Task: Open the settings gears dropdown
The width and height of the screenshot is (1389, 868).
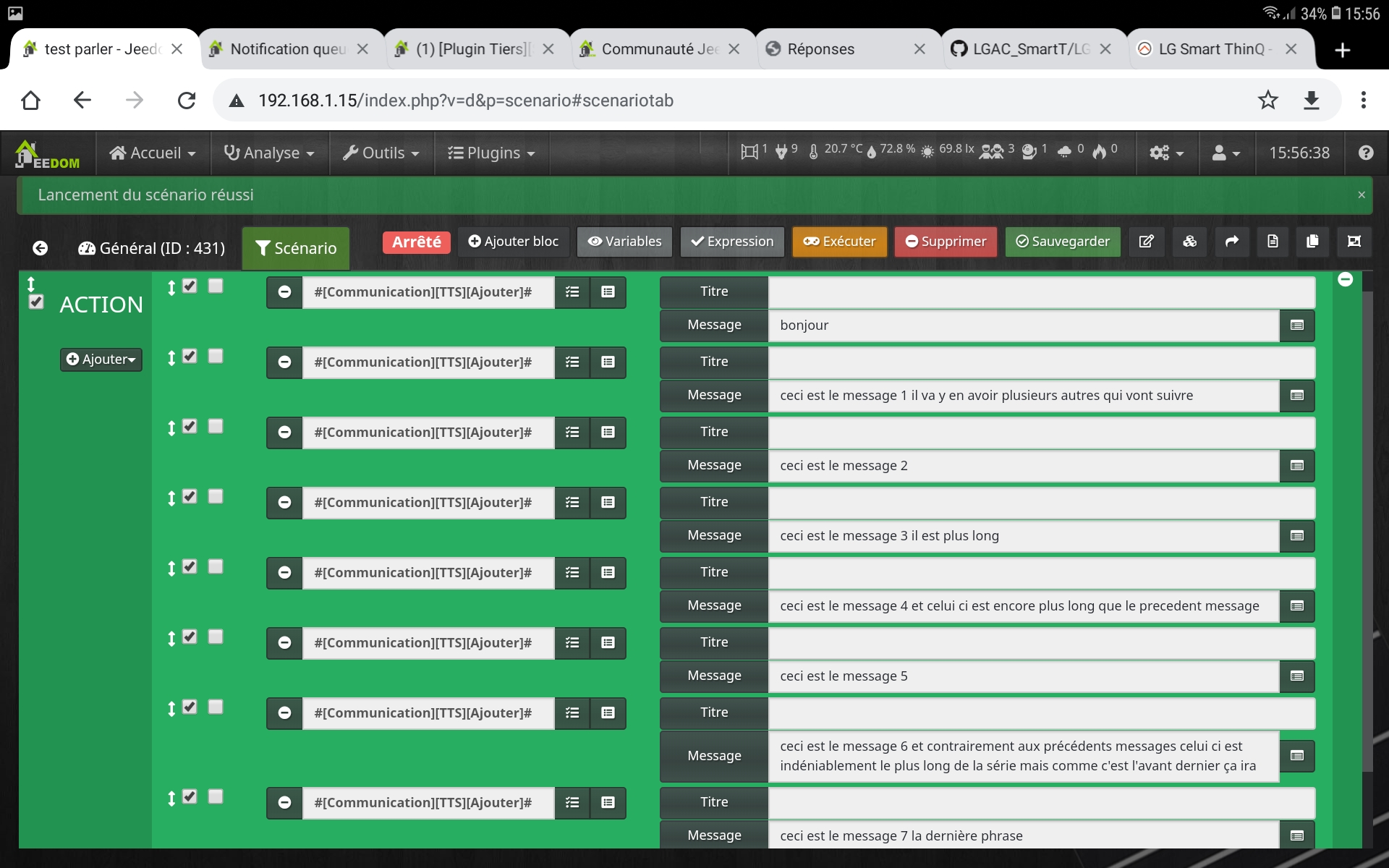Action: click(x=1166, y=153)
